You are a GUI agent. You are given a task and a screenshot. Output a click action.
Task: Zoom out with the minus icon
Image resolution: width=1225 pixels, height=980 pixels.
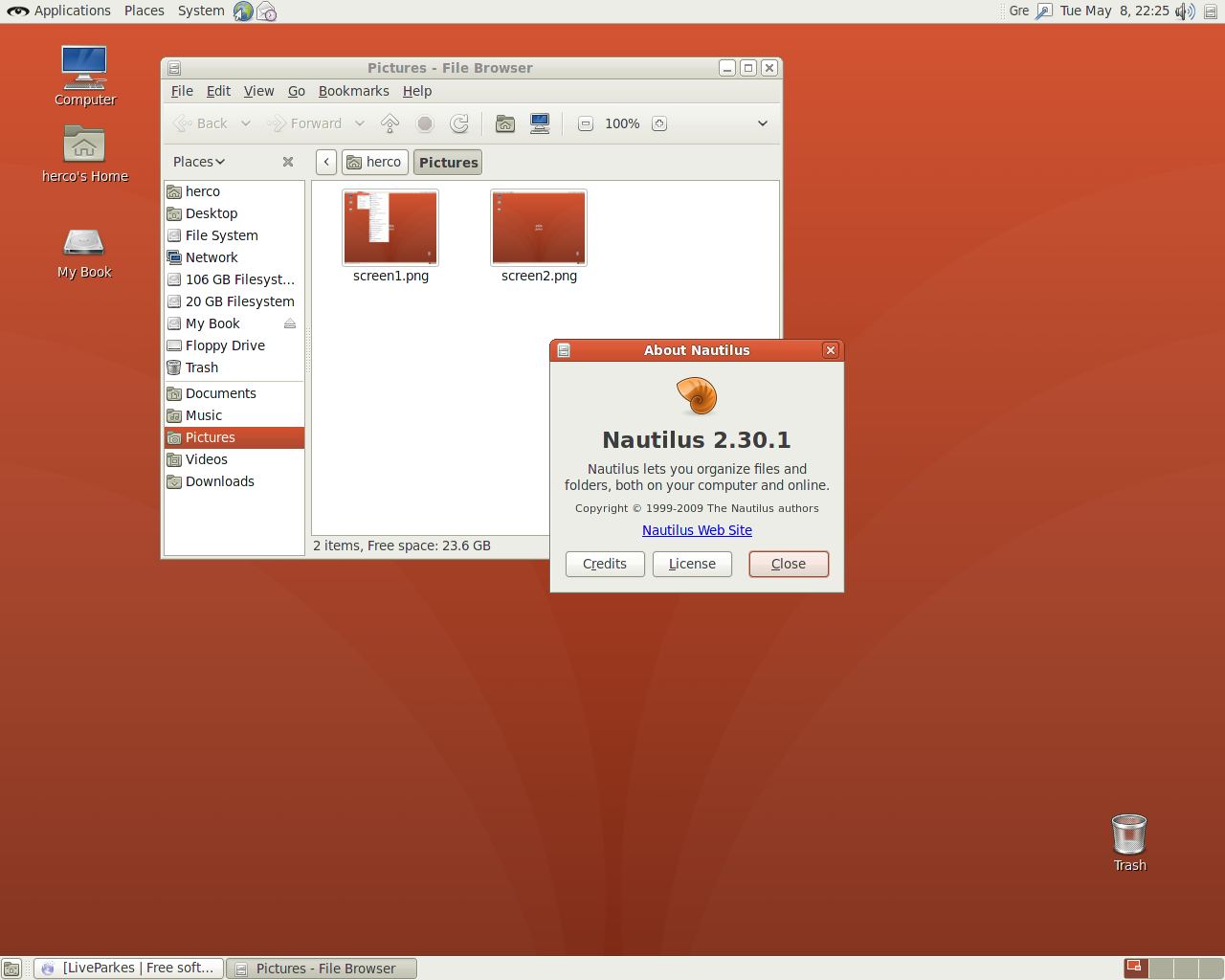pos(586,123)
